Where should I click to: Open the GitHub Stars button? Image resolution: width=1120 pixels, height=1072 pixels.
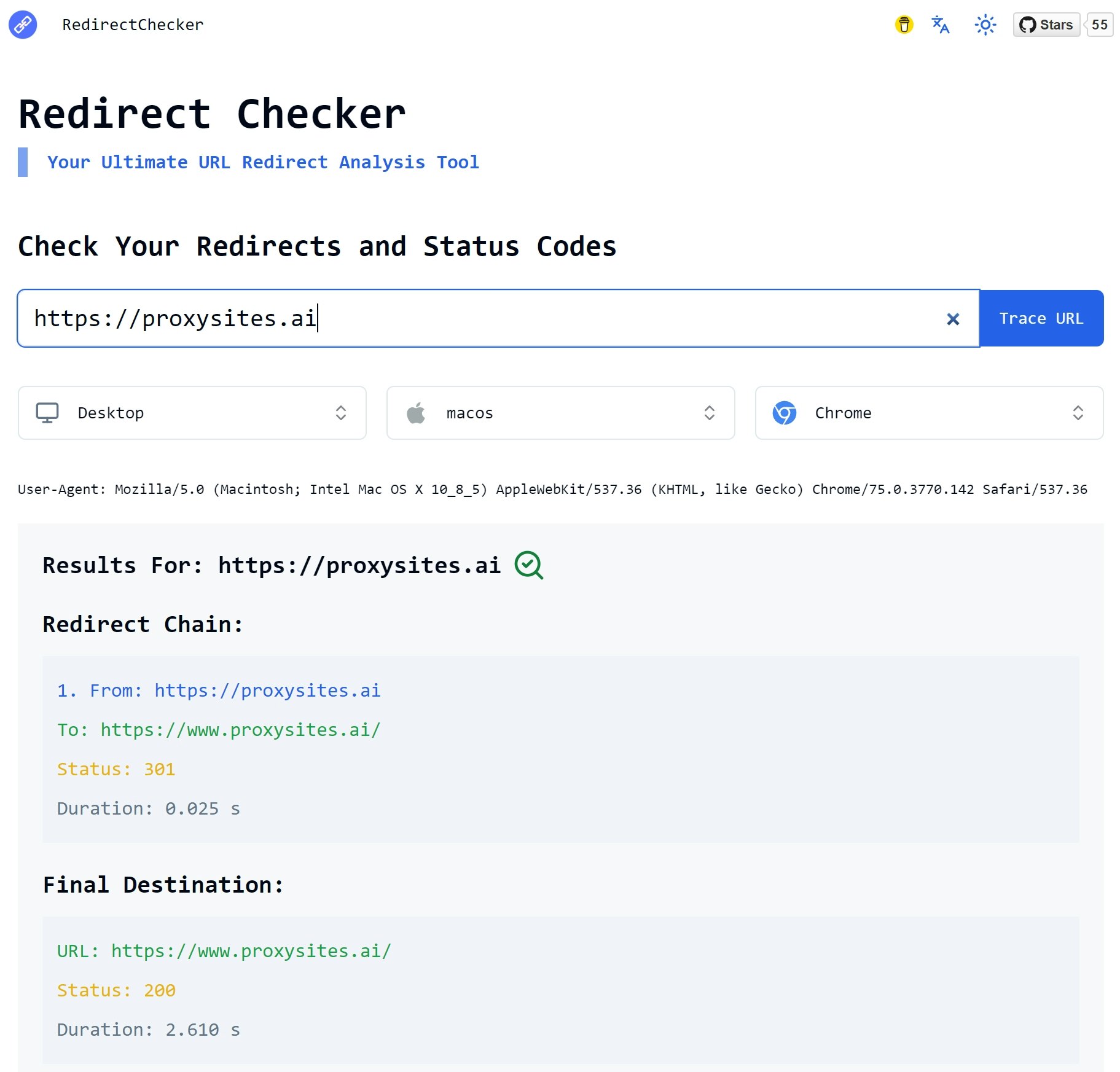pyautogui.click(x=1046, y=25)
